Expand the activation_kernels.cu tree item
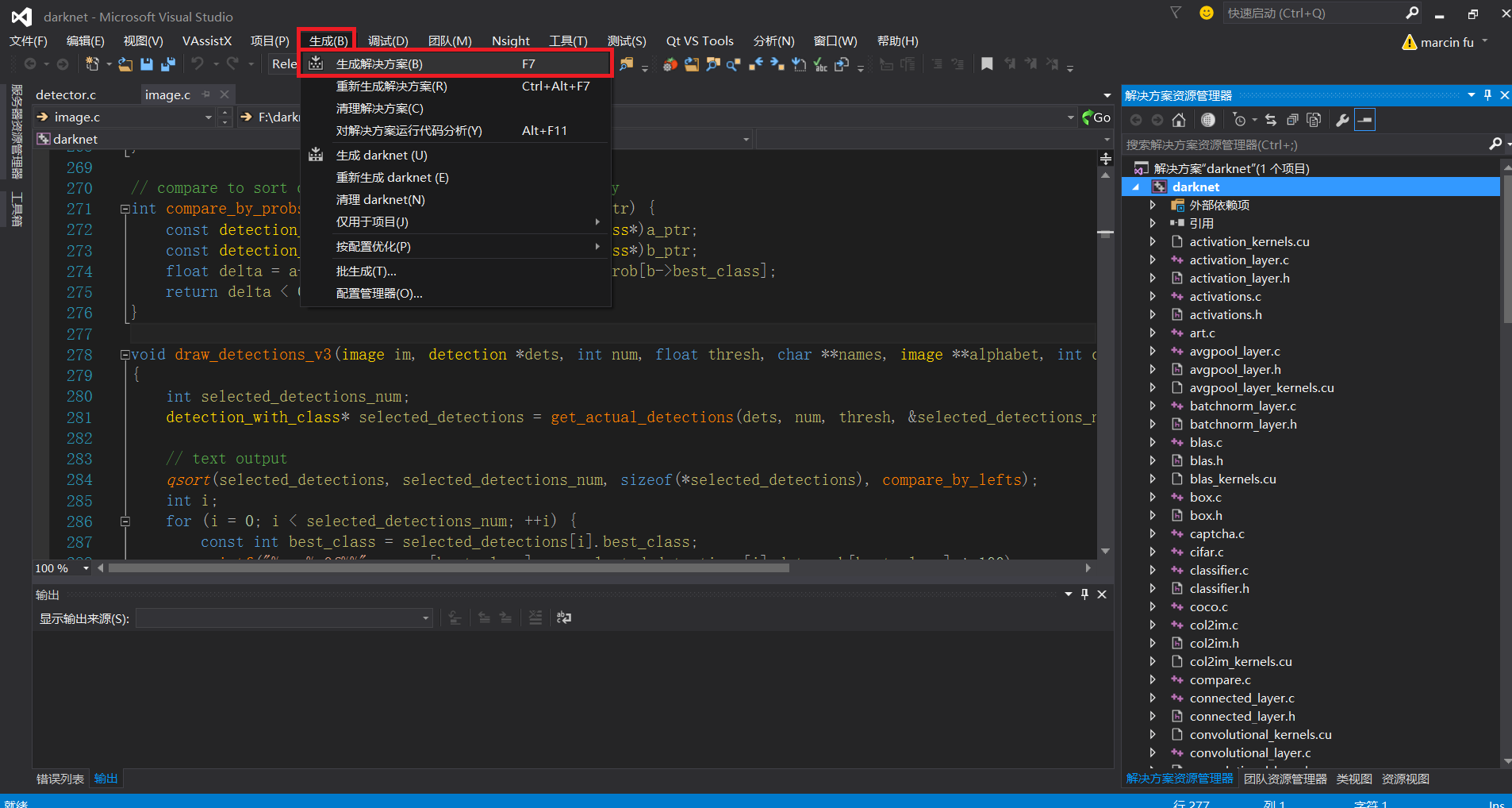The height and width of the screenshot is (808, 1512). point(1152,241)
